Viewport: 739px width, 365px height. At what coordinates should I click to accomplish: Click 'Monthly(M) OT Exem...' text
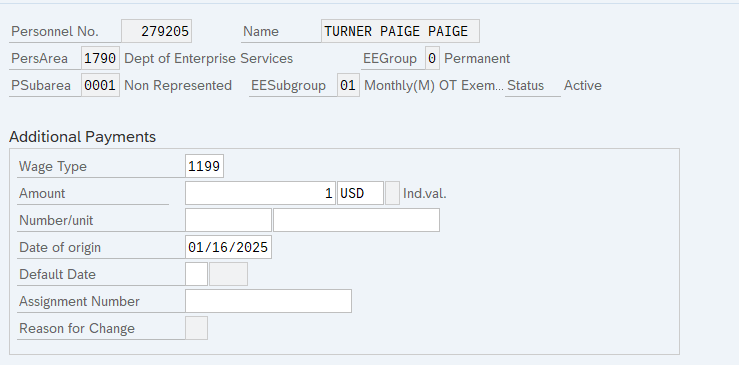click(x=434, y=85)
